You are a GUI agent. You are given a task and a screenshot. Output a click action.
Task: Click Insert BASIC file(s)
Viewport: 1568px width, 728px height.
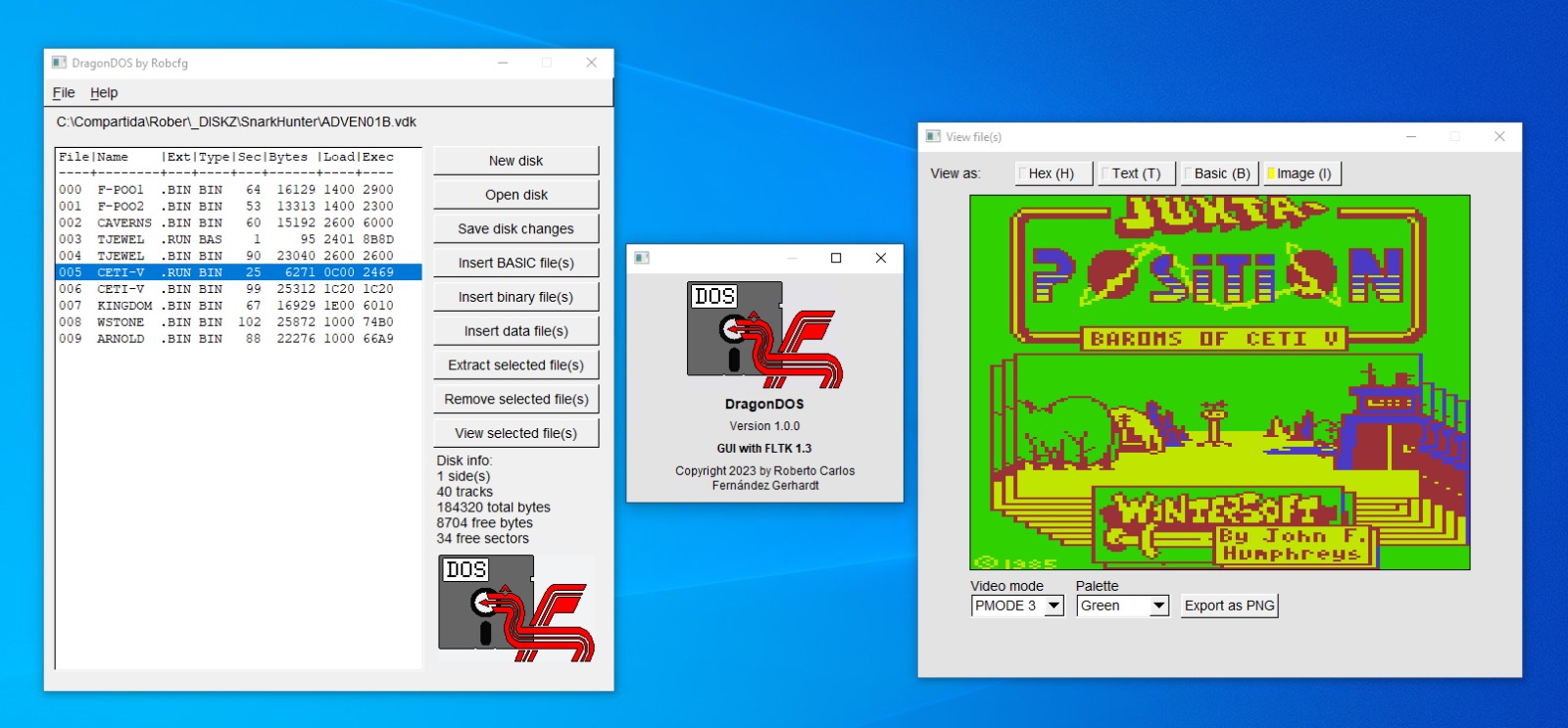(x=516, y=263)
